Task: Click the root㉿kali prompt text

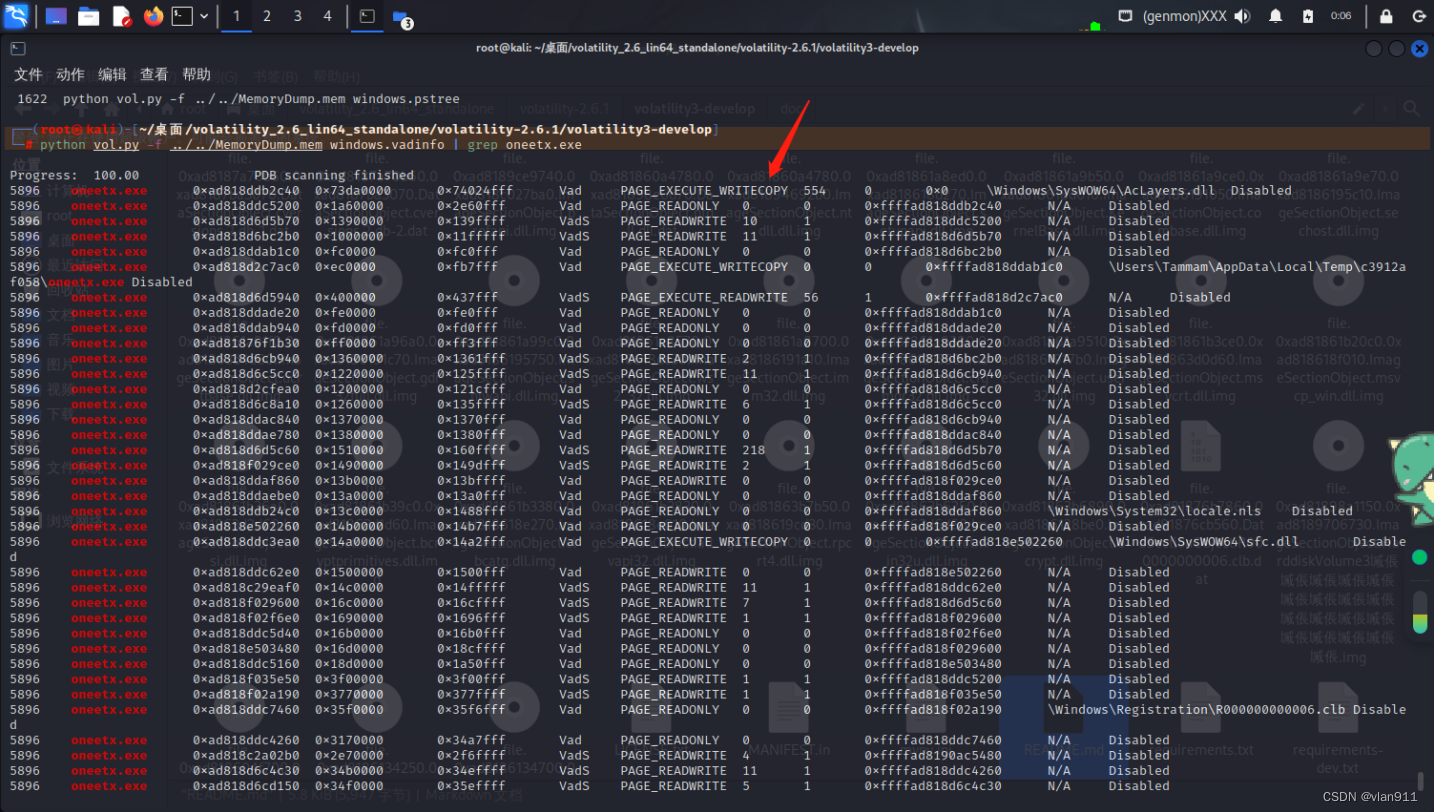Action: click(79, 130)
